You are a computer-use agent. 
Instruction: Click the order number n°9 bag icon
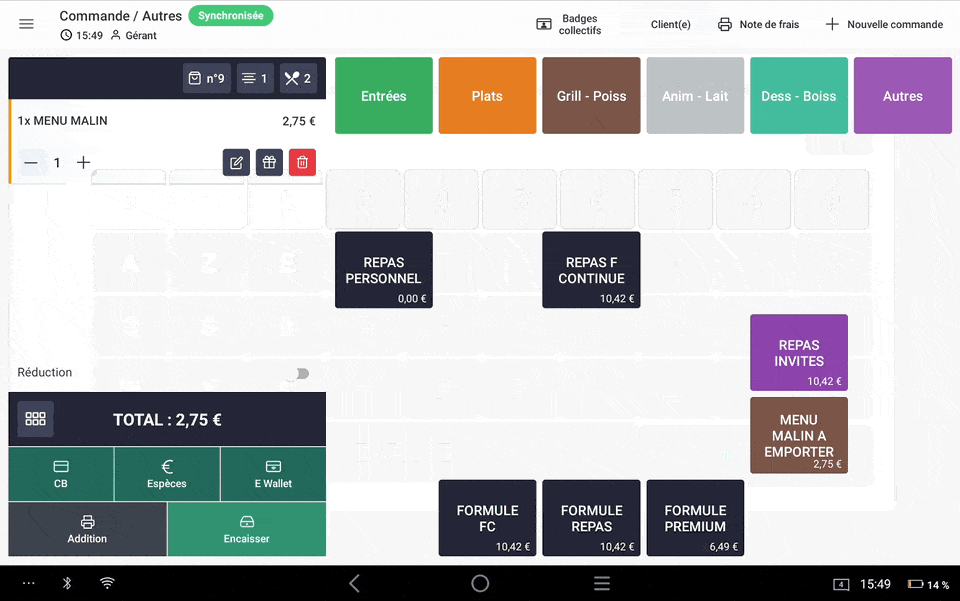(207, 78)
